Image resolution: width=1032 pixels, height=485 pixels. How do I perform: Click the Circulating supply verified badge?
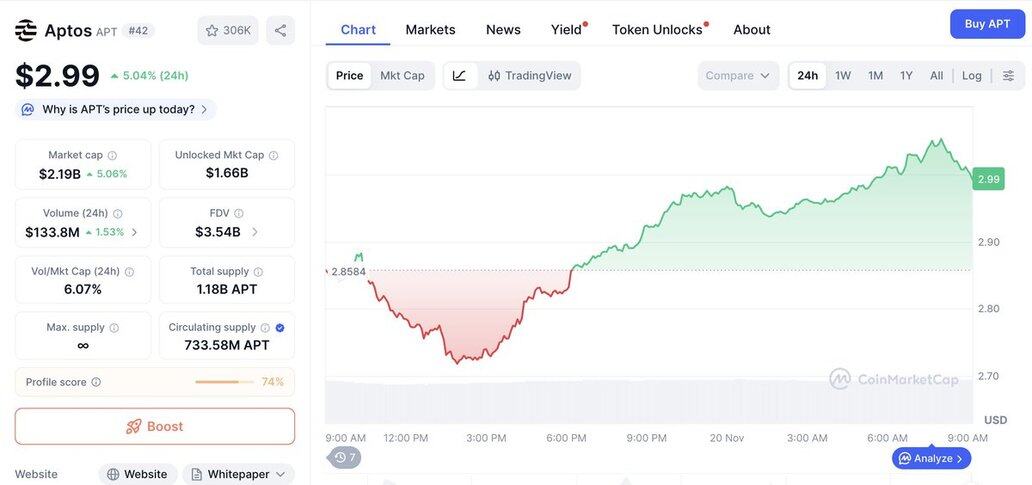click(280, 328)
